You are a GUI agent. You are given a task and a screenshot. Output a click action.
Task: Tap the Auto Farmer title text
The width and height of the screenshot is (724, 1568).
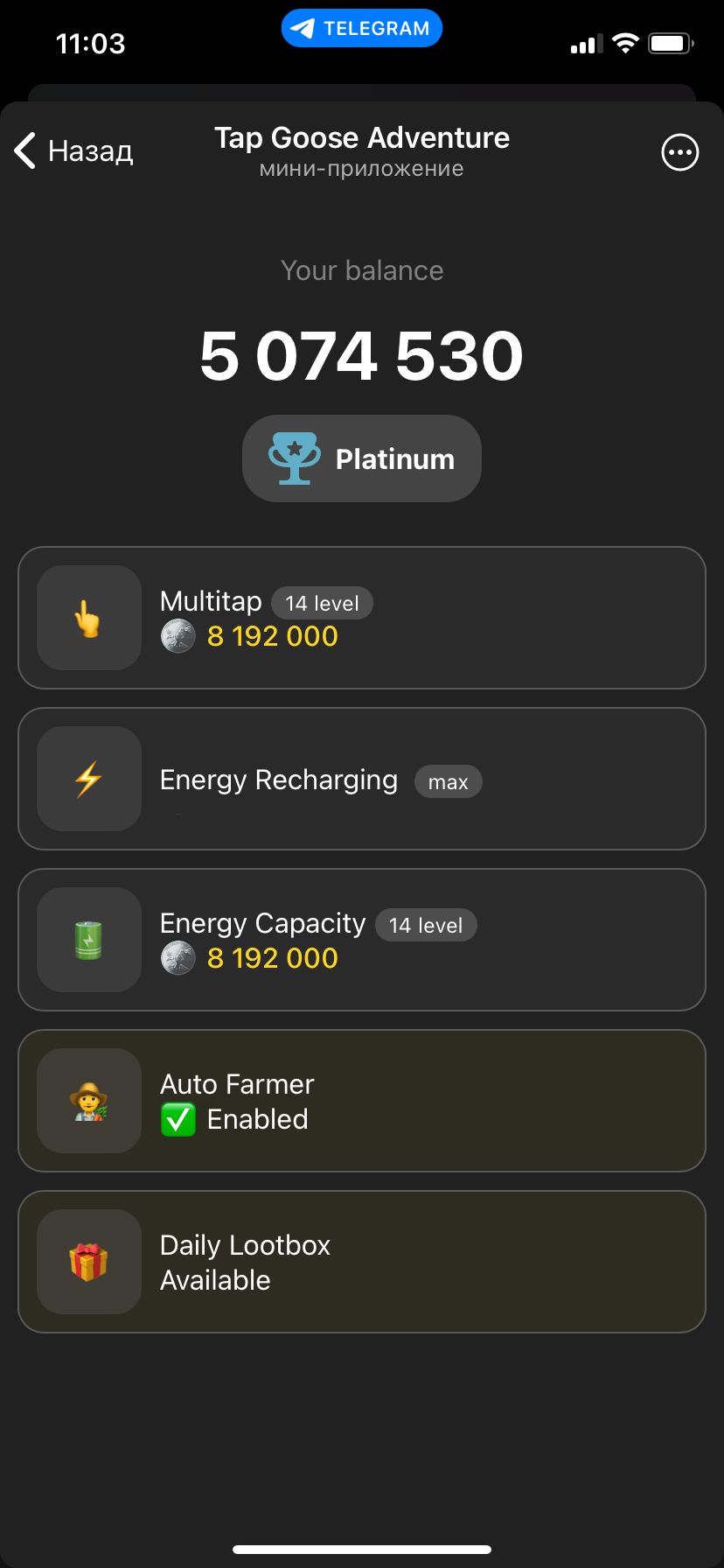click(237, 1084)
